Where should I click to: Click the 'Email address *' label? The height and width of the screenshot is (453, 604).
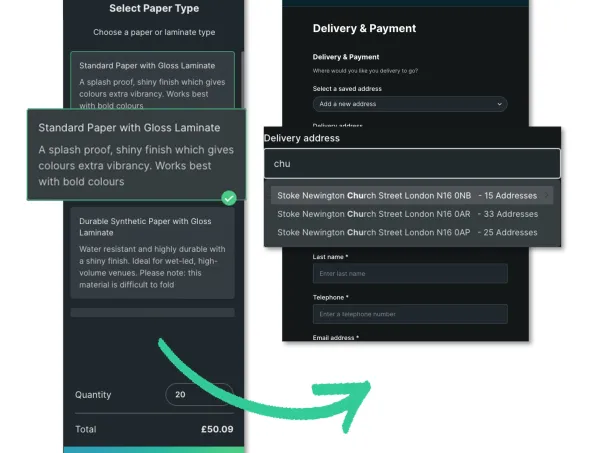336,338
